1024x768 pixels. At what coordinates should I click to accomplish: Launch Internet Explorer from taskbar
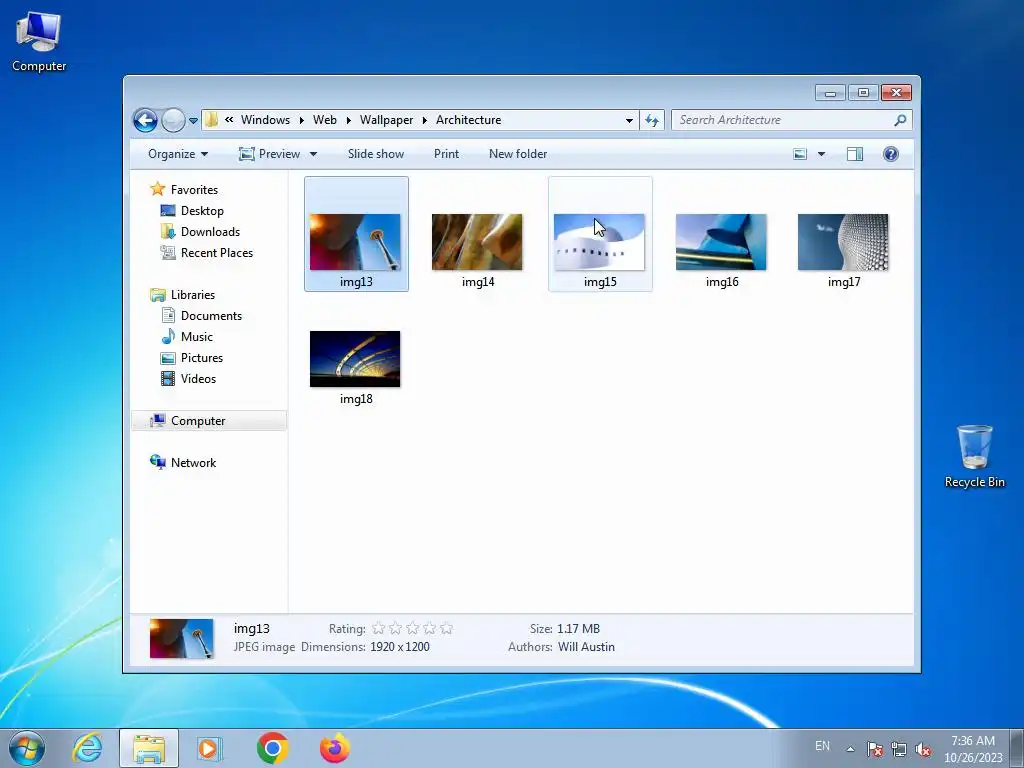coord(87,748)
